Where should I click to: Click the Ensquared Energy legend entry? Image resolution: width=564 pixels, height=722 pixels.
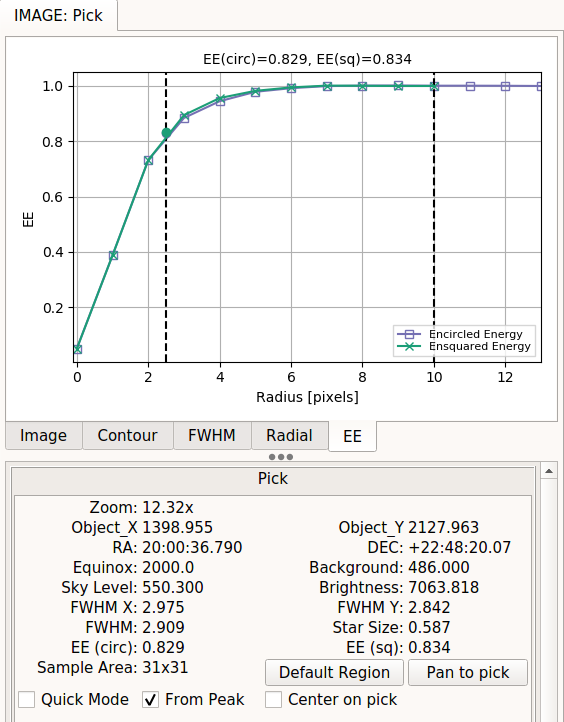pos(464,346)
